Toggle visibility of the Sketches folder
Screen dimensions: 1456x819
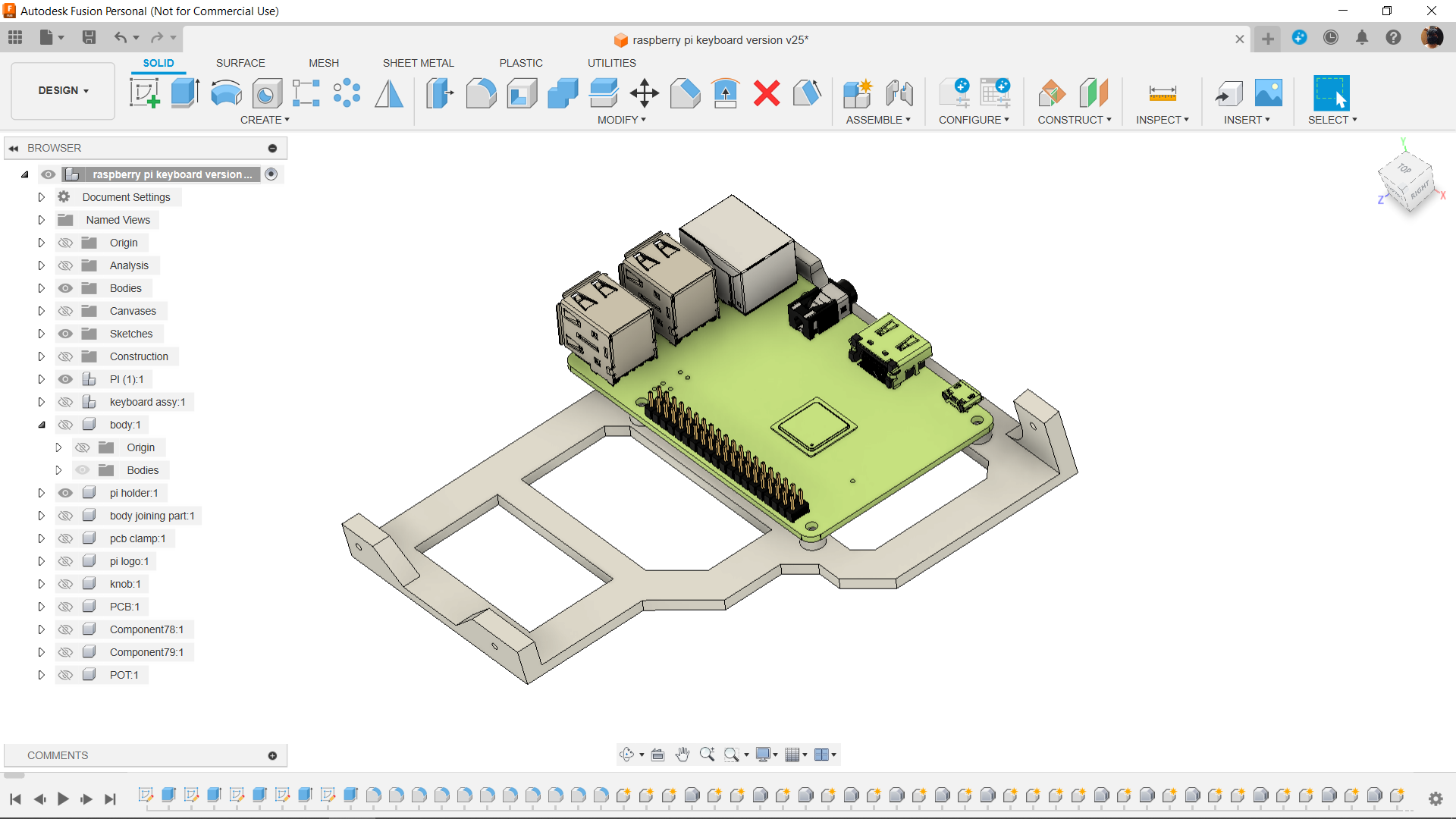(x=66, y=334)
